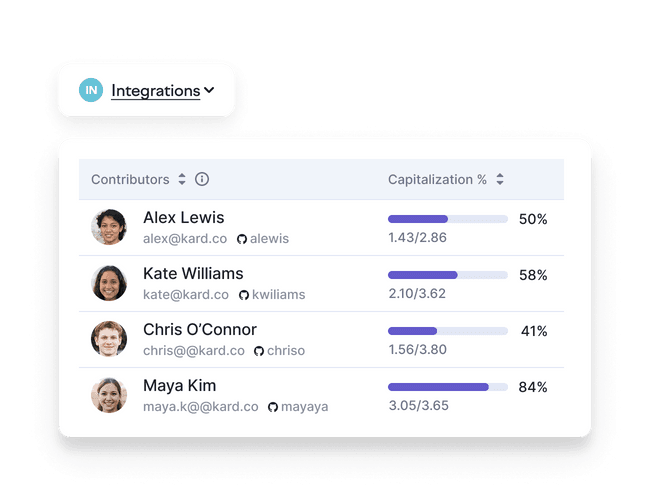Click the Contributors column header
The height and width of the screenshot is (500, 650).
[x=130, y=180]
